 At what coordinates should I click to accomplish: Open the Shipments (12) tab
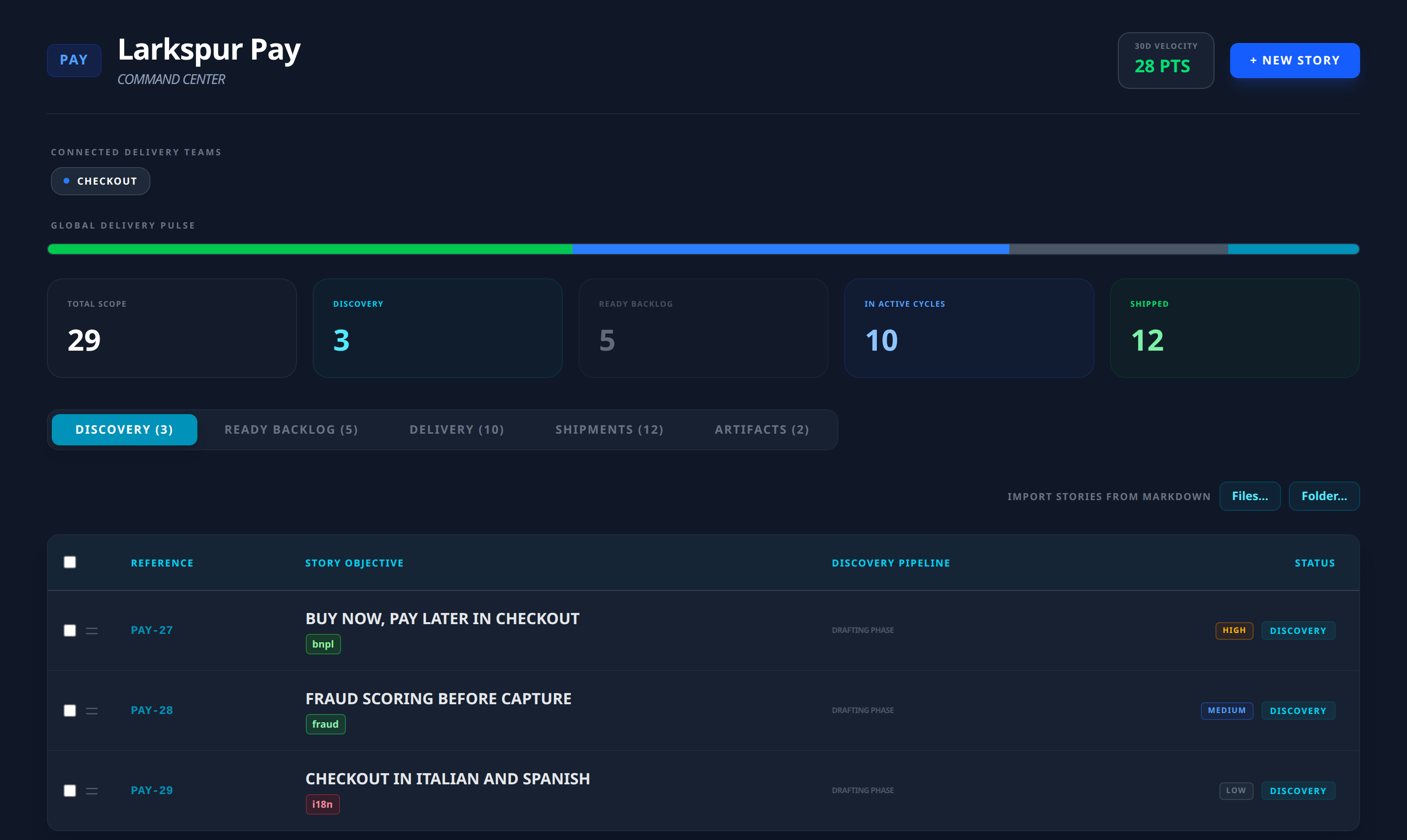(x=609, y=430)
